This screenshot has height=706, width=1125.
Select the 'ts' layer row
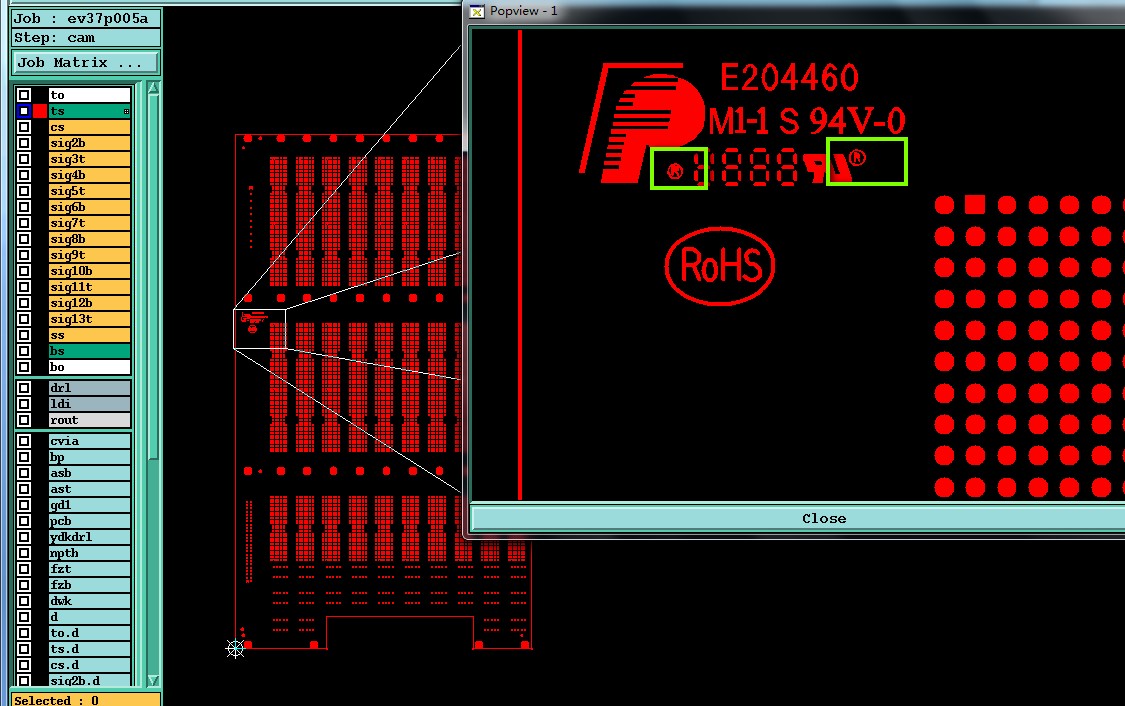[x=90, y=111]
